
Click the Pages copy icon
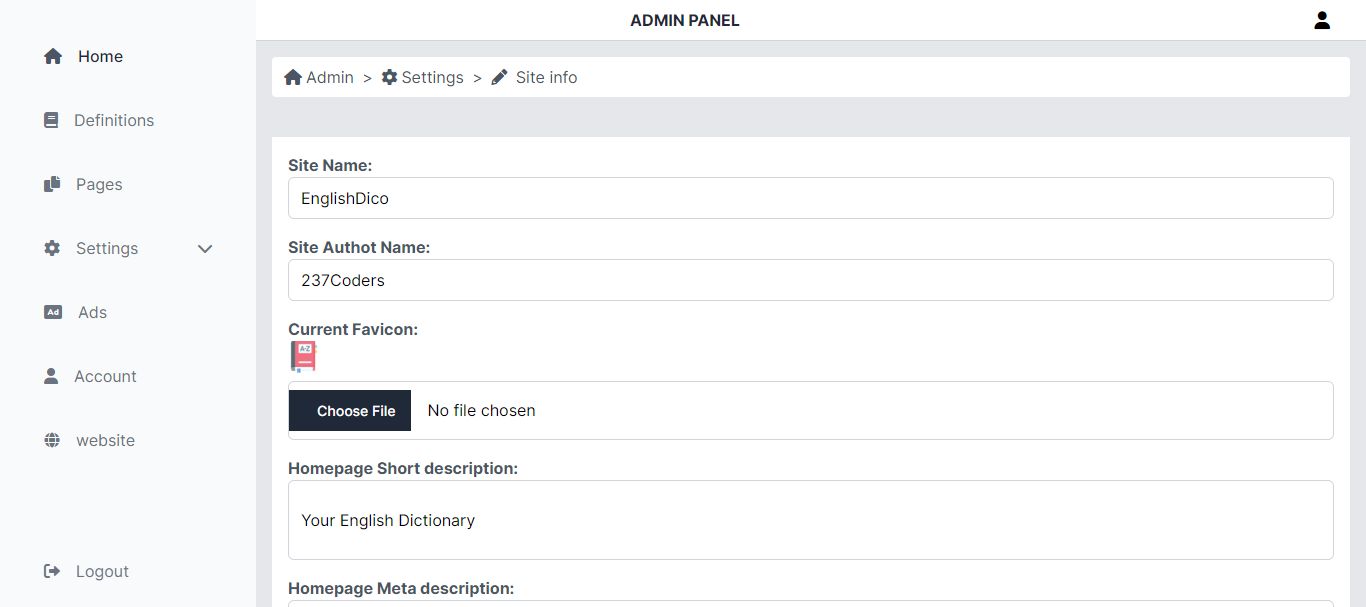click(x=52, y=185)
